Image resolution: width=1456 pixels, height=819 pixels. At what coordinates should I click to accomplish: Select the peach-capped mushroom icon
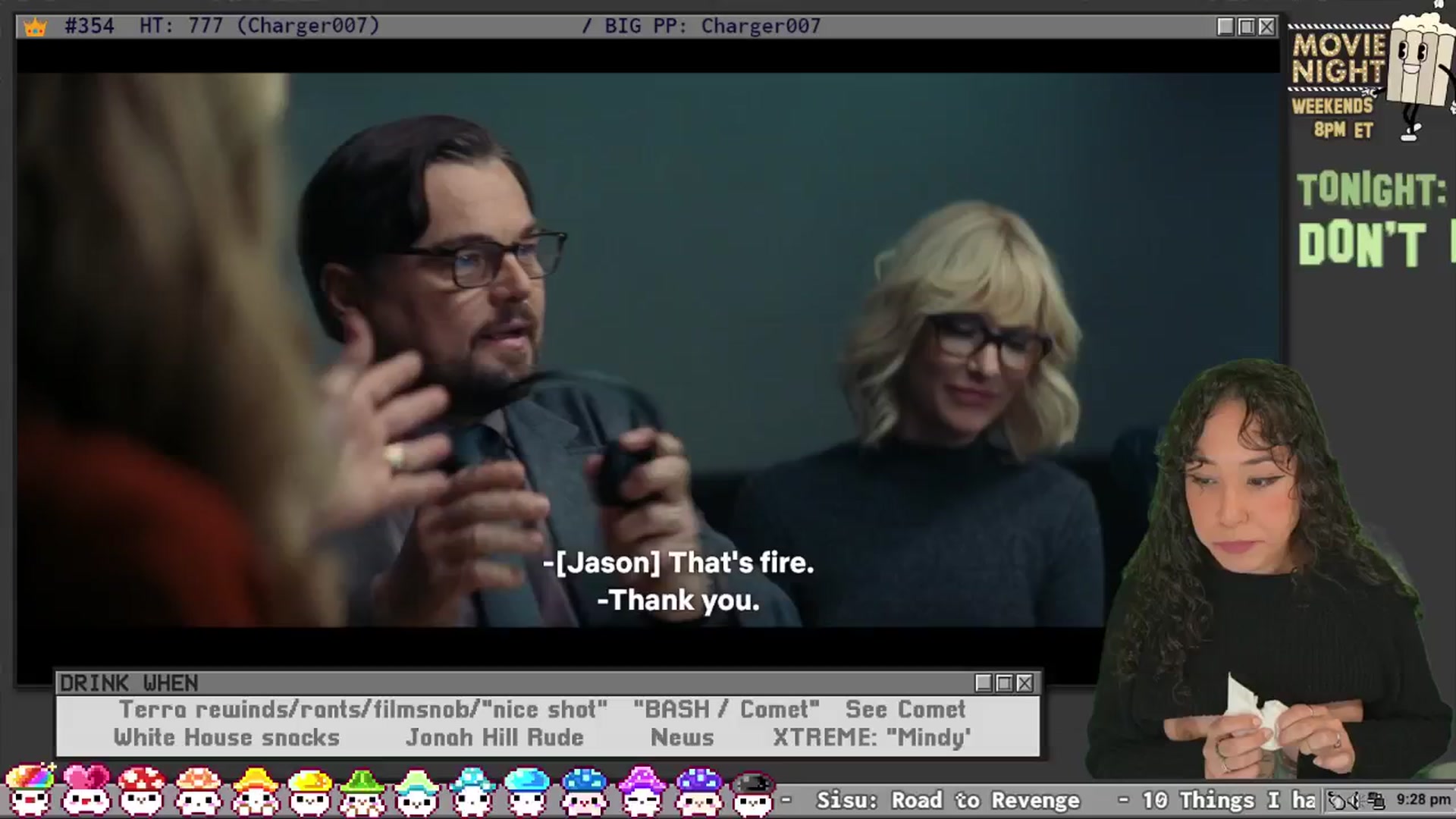click(198, 790)
